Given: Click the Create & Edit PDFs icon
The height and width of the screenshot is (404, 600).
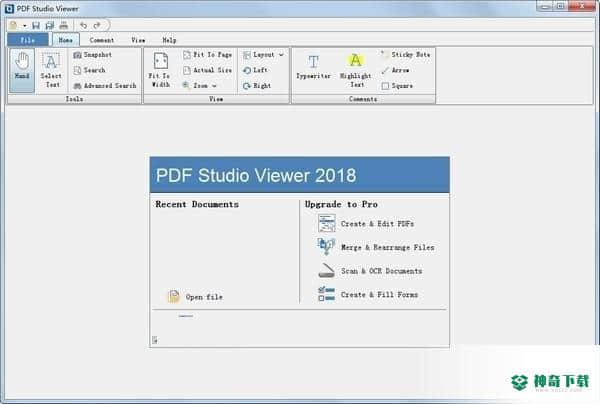Looking at the screenshot, I should tap(326, 223).
